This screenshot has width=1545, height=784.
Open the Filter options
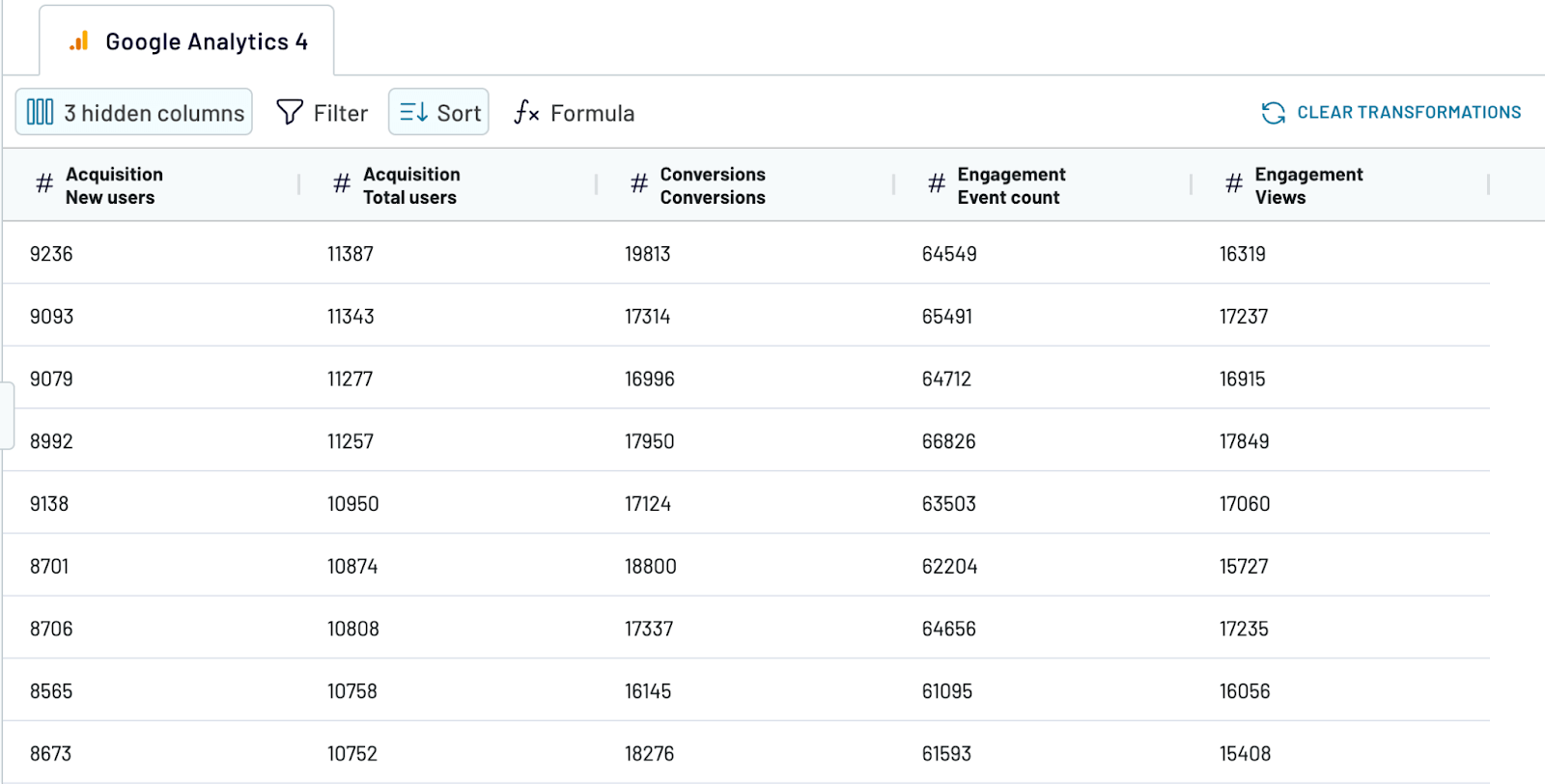click(323, 113)
